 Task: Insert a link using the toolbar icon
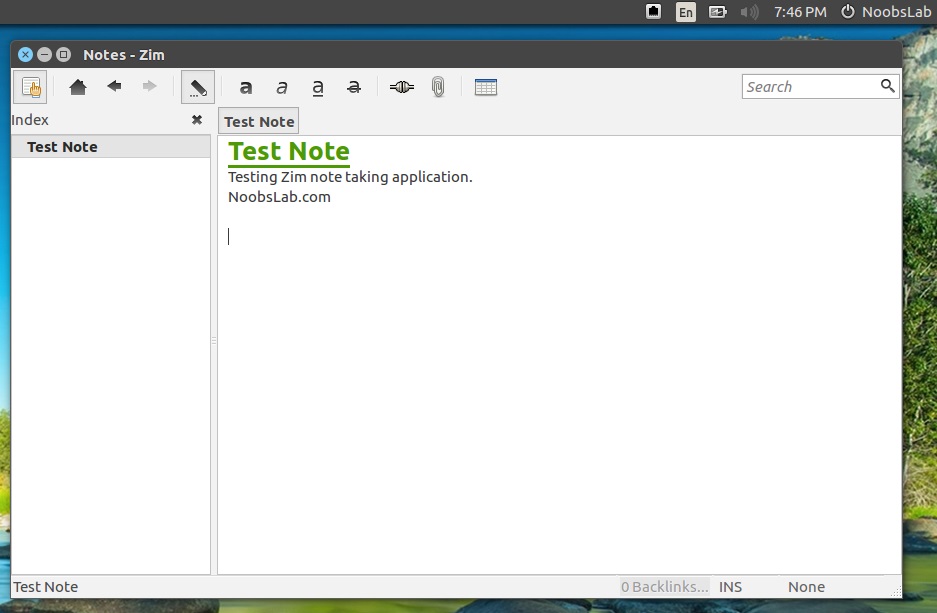click(x=401, y=87)
